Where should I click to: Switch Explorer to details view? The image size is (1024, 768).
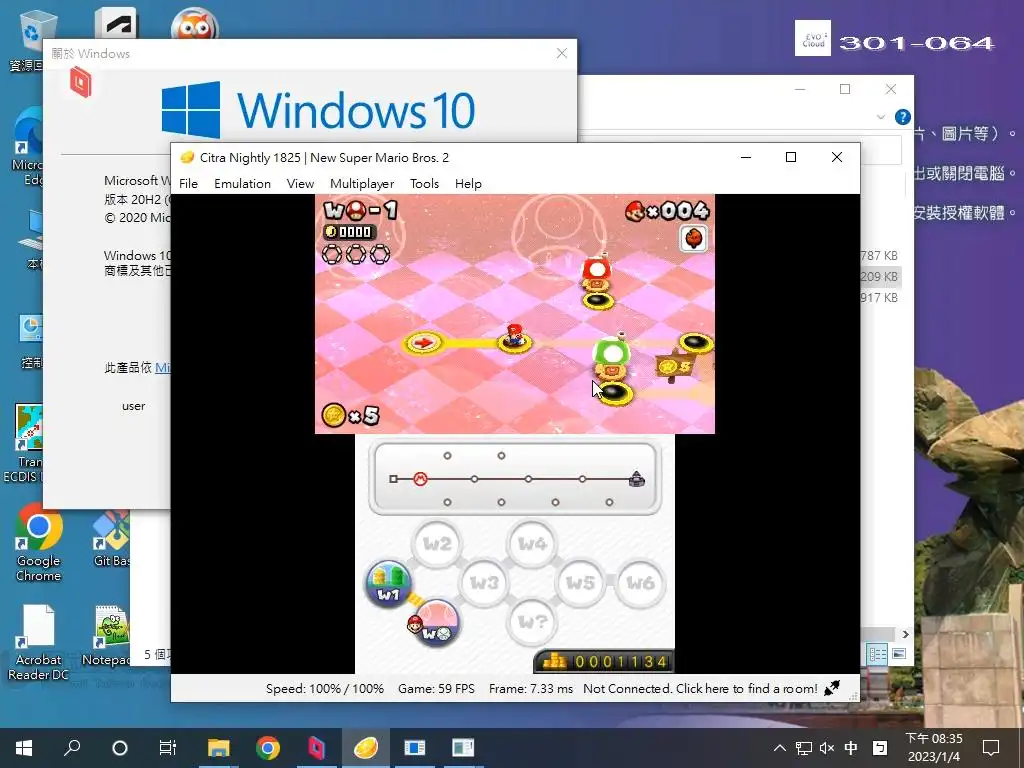click(878, 654)
